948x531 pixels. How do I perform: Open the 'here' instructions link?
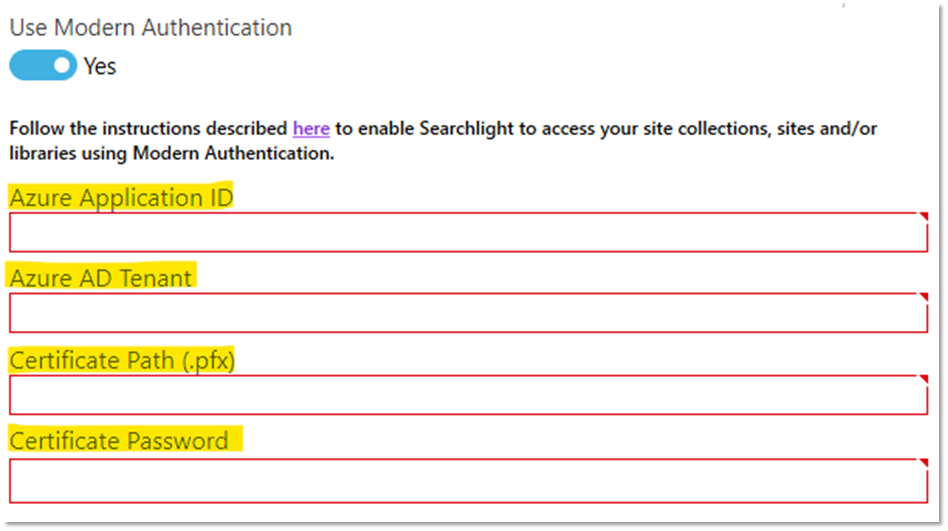tap(311, 129)
